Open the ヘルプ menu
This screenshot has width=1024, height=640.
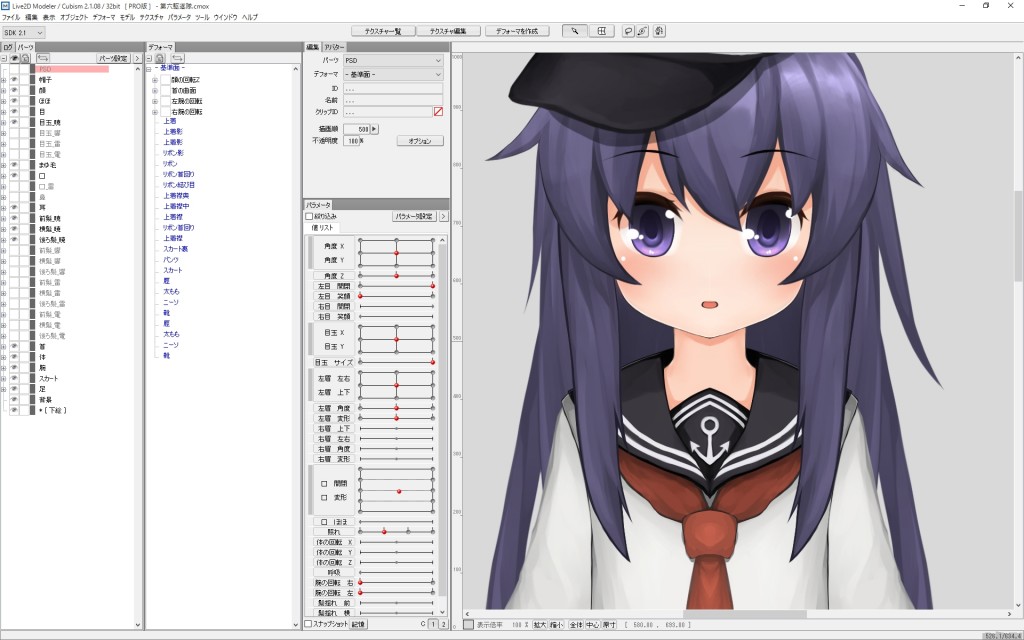click(x=250, y=18)
